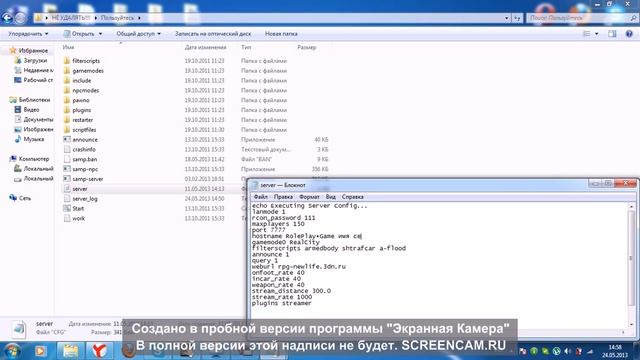Select the samp-server application icon

coord(67,179)
